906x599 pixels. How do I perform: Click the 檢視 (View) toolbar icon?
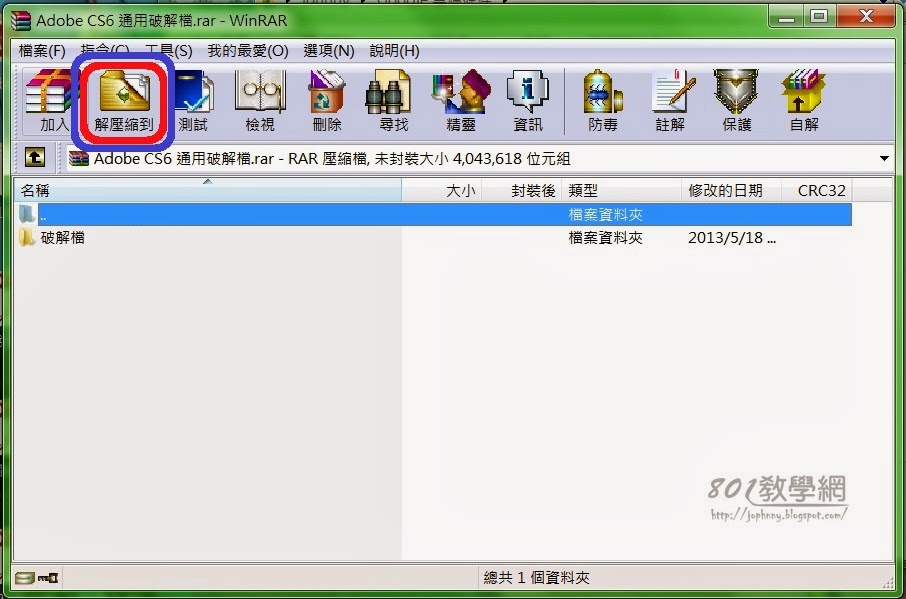click(260, 99)
